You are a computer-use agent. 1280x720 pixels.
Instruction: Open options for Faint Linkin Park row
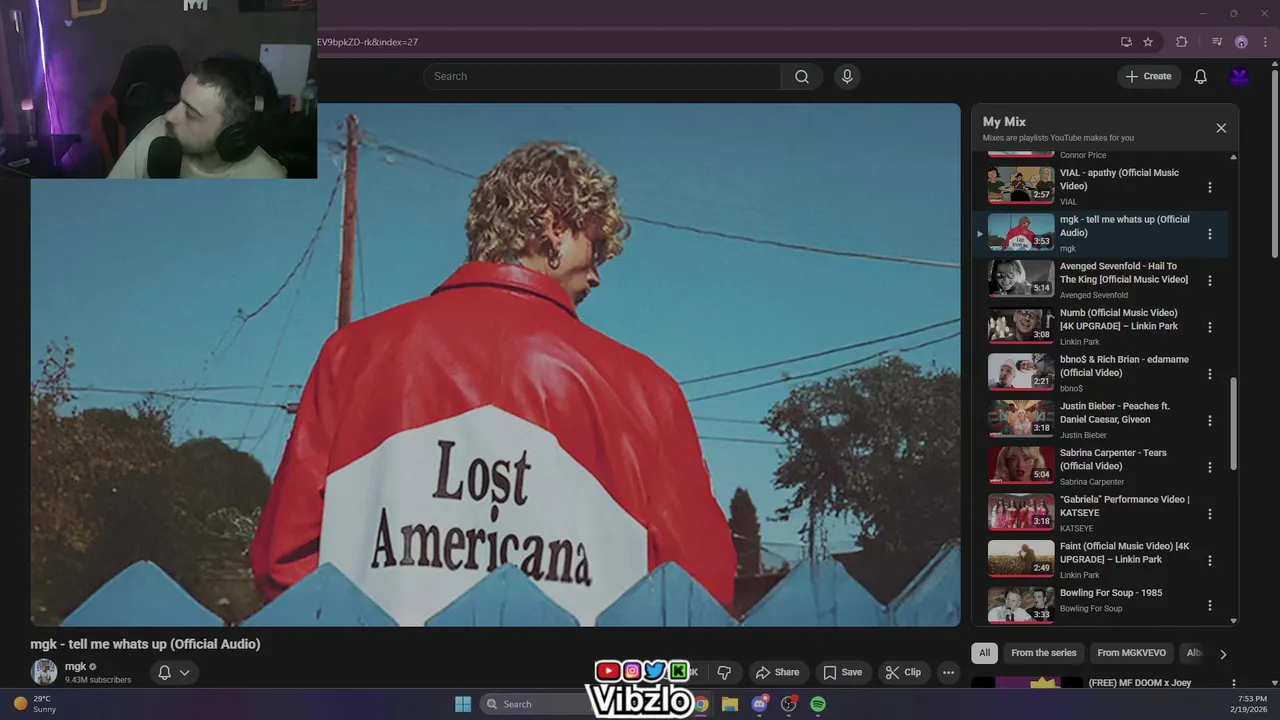click(1209, 561)
